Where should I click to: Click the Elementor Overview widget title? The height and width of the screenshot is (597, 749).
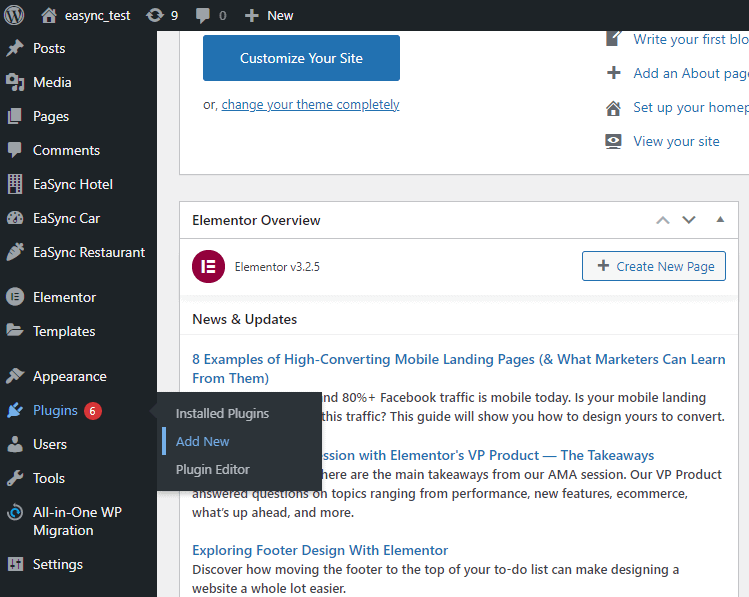point(256,220)
